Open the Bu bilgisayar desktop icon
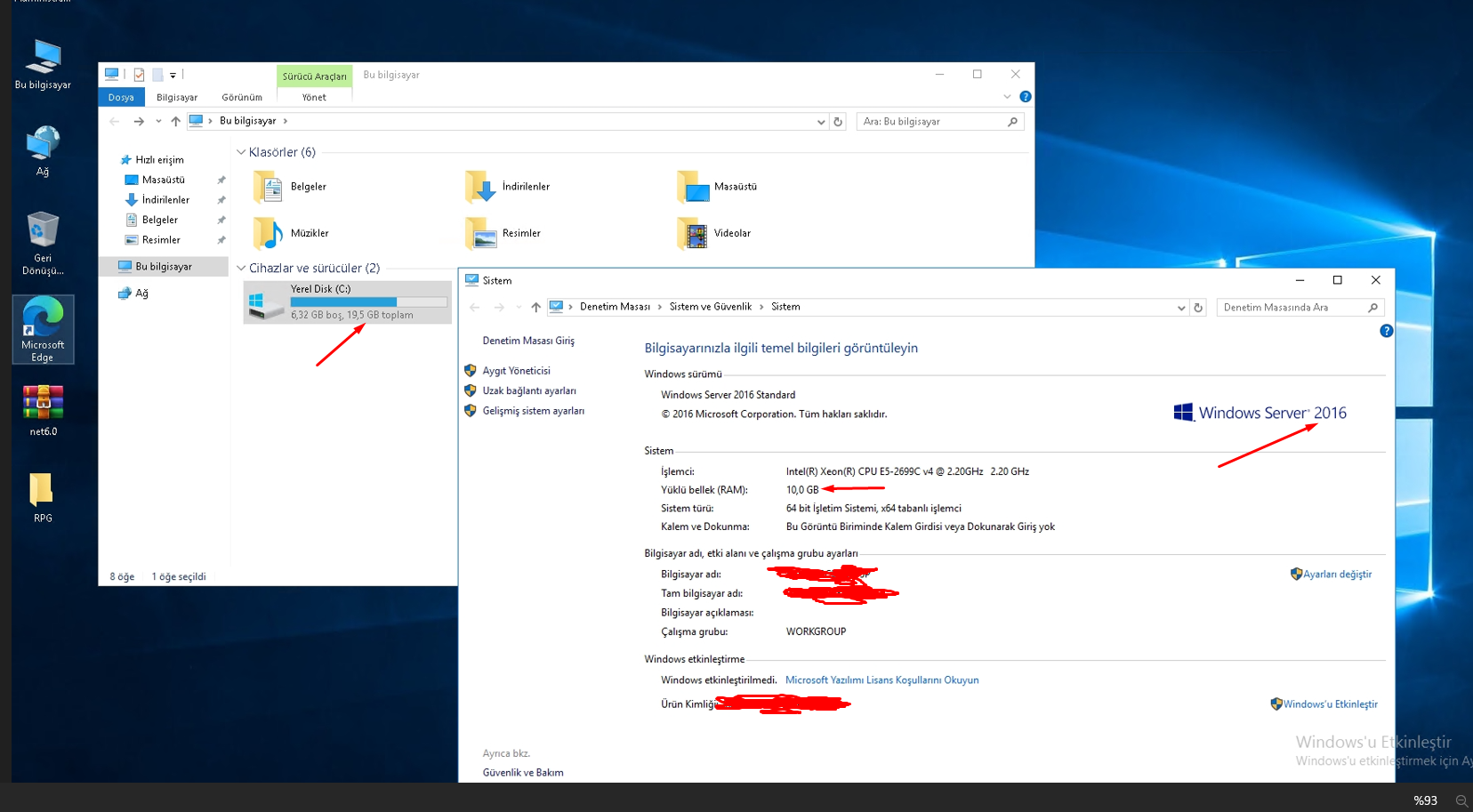The image size is (1473, 812). (43, 64)
